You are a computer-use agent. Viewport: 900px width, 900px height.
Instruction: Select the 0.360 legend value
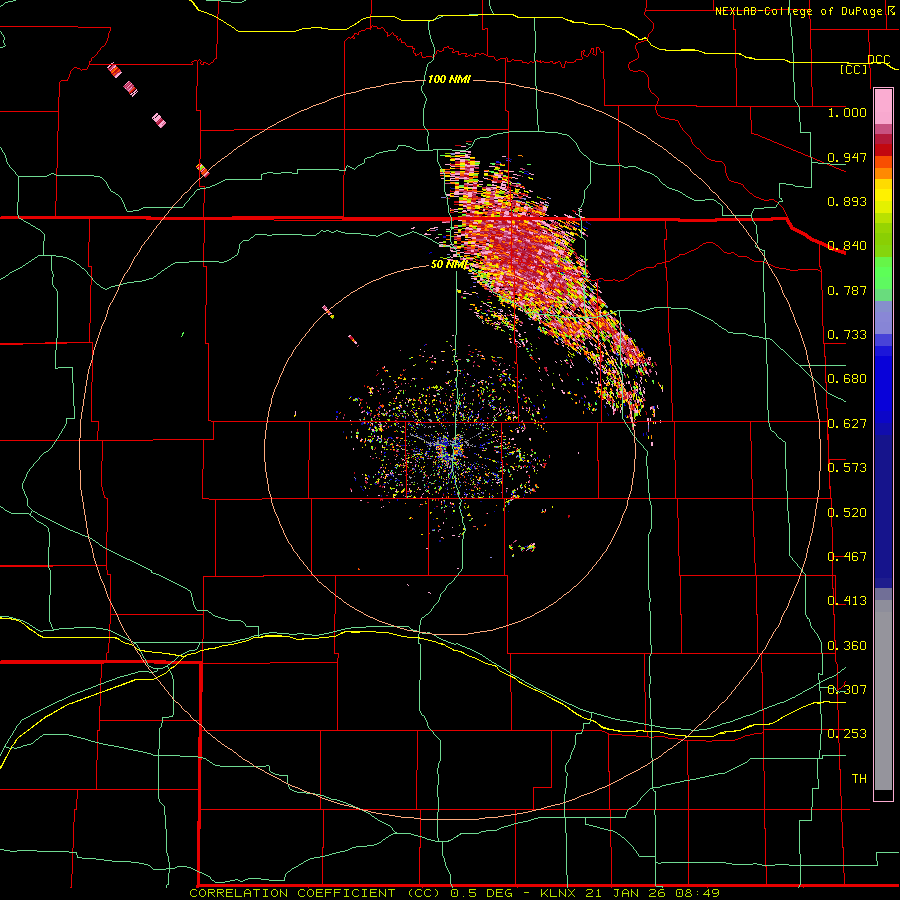[x=847, y=646]
